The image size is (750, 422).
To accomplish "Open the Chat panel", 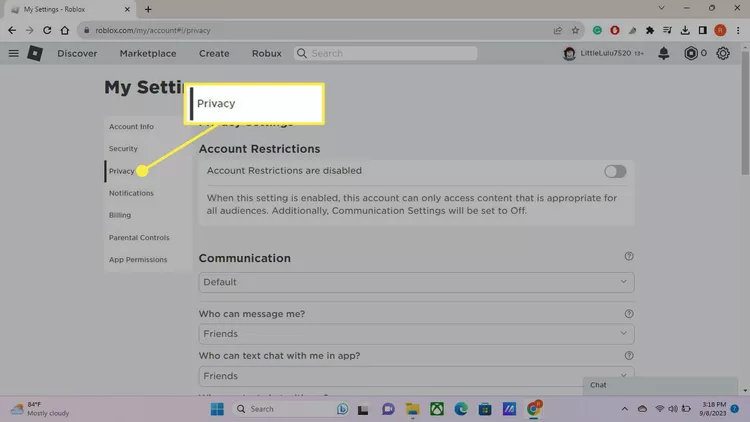I will 660,385.
